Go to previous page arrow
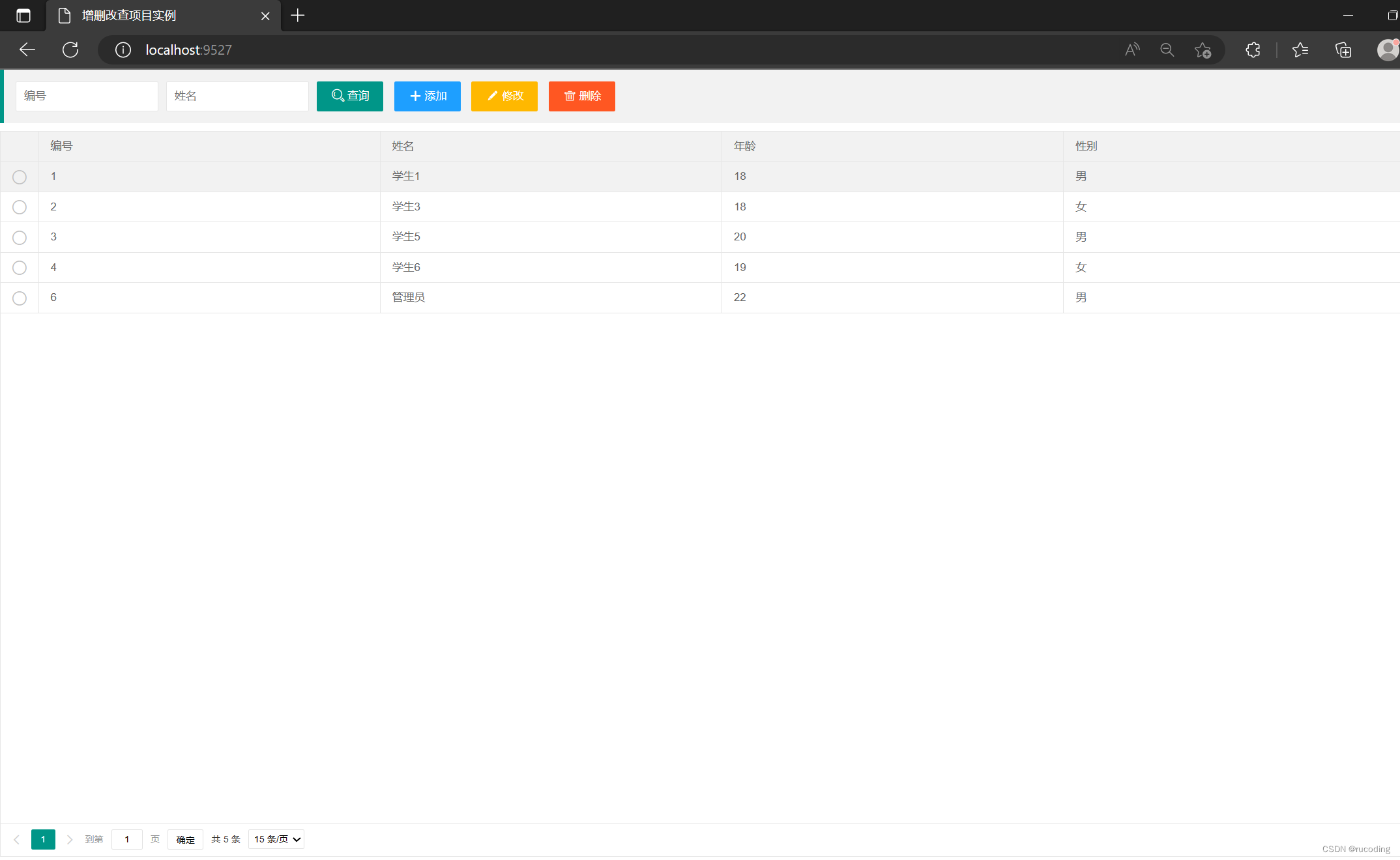This screenshot has width=1400, height=860. (17, 839)
